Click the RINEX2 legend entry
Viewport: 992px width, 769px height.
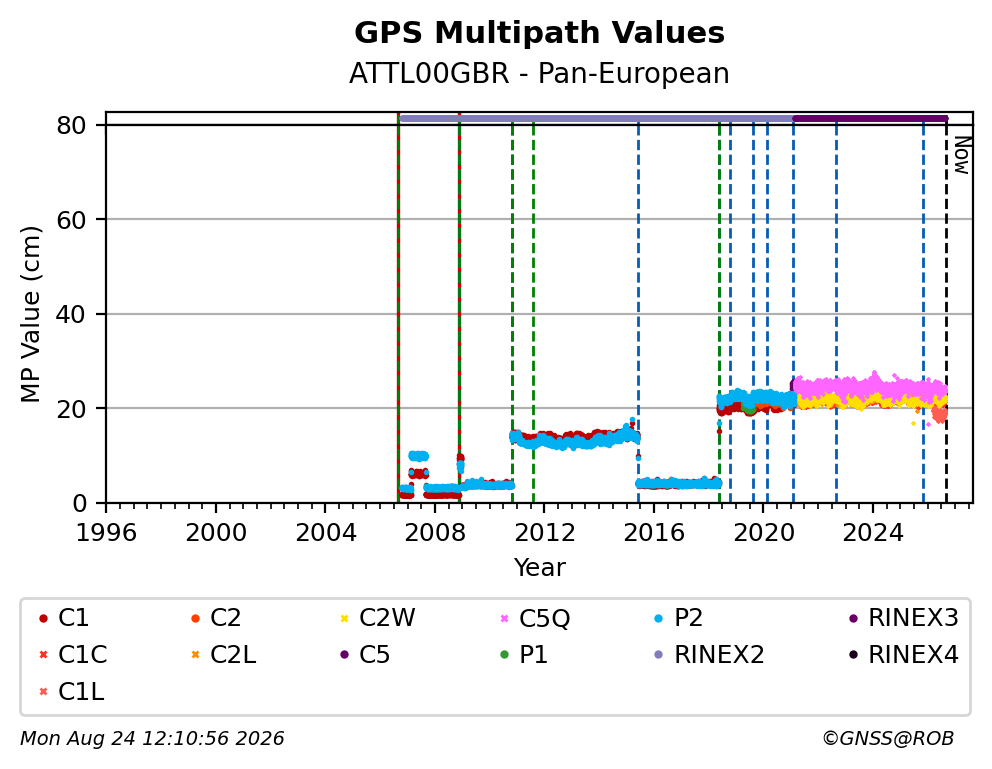tap(709, 655)
